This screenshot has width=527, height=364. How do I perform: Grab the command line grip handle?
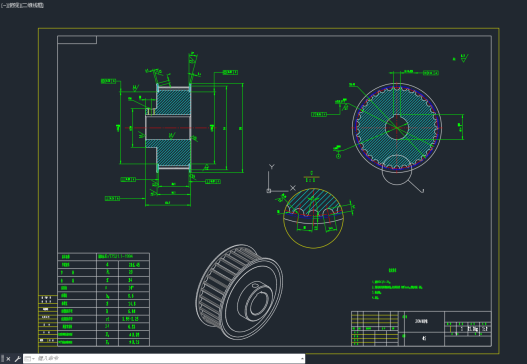coord(3,359)
